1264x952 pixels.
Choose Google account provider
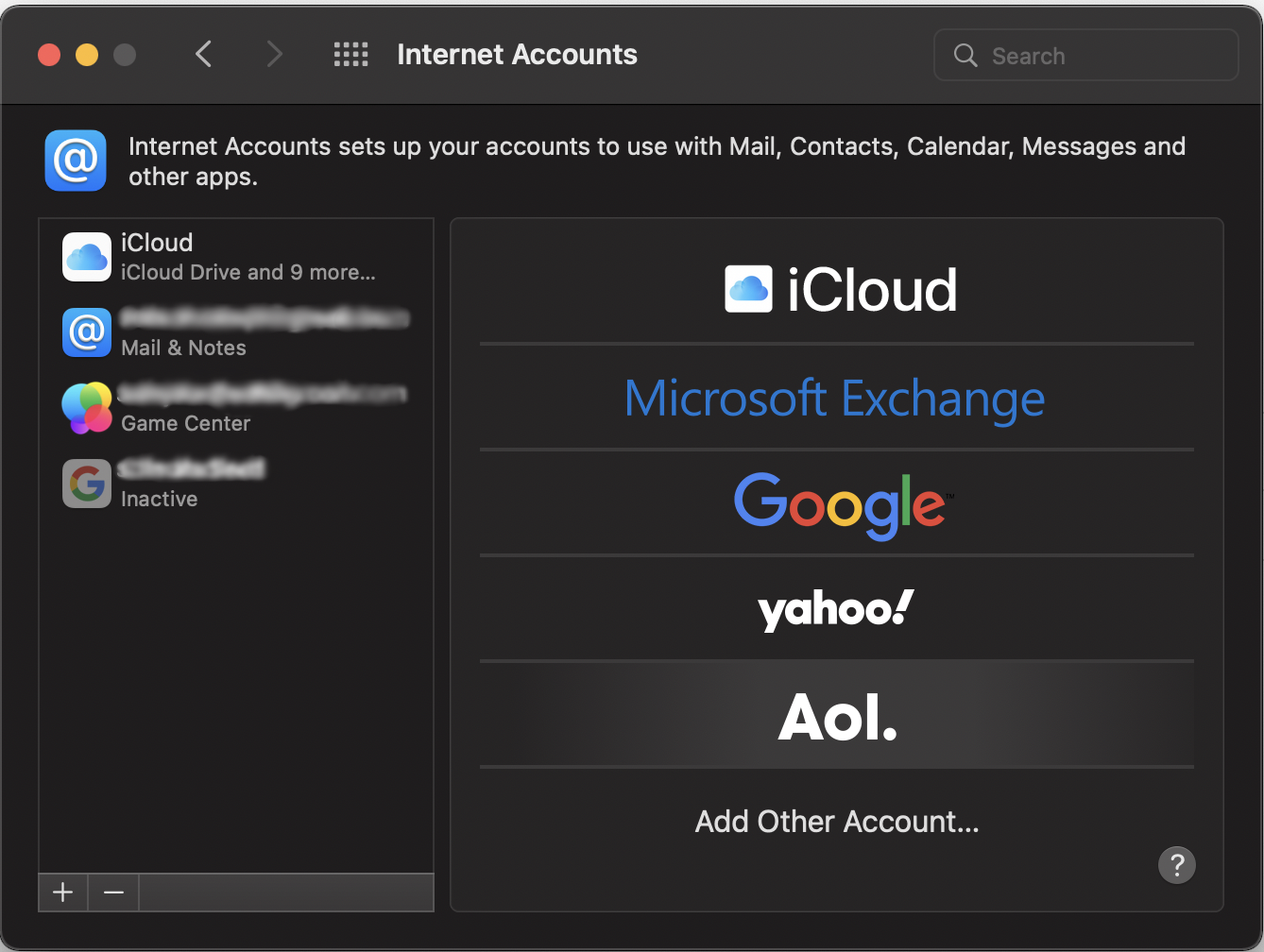tap(837, 503)
